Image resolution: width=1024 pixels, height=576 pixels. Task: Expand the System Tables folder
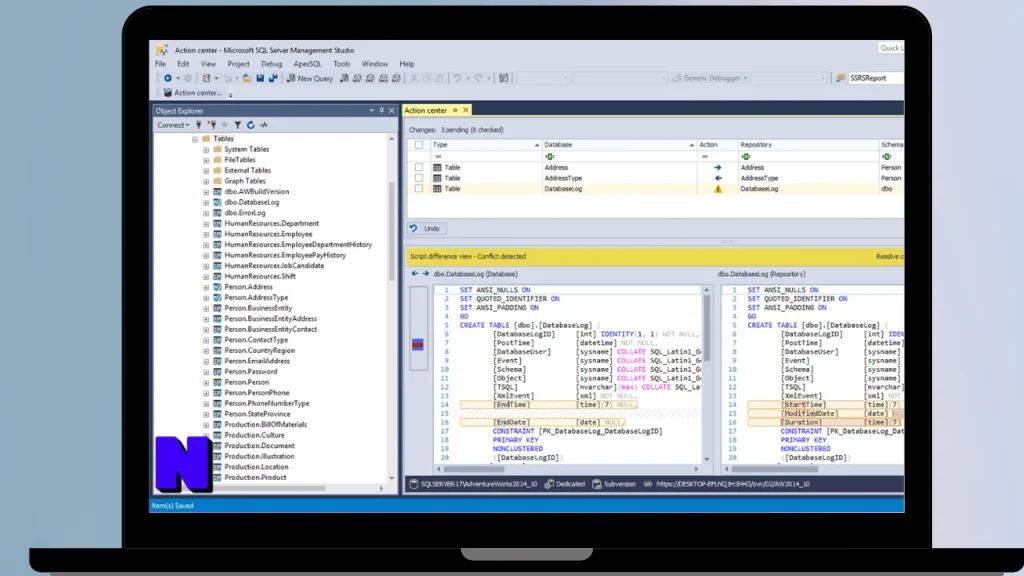[x=206, y=150]
